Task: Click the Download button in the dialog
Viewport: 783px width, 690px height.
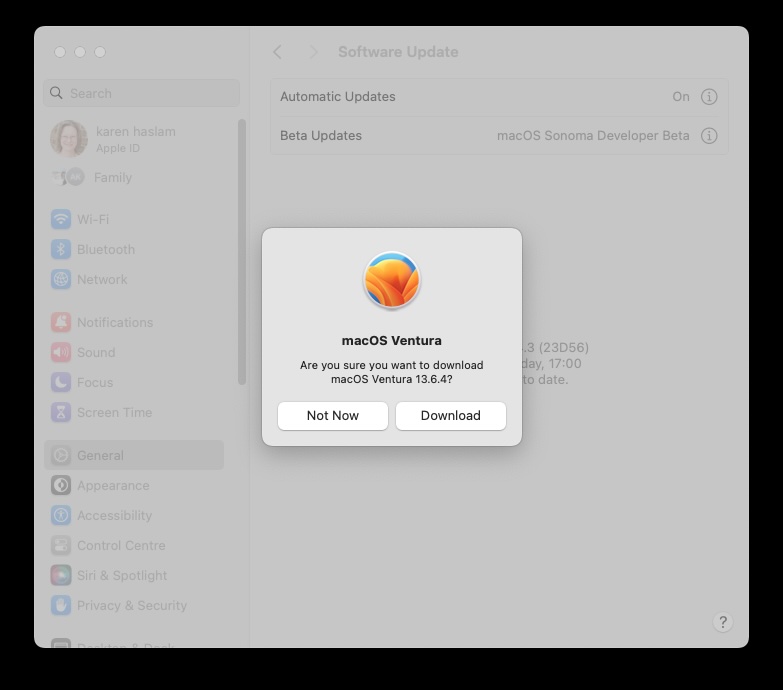Action: tap(450, 415)
